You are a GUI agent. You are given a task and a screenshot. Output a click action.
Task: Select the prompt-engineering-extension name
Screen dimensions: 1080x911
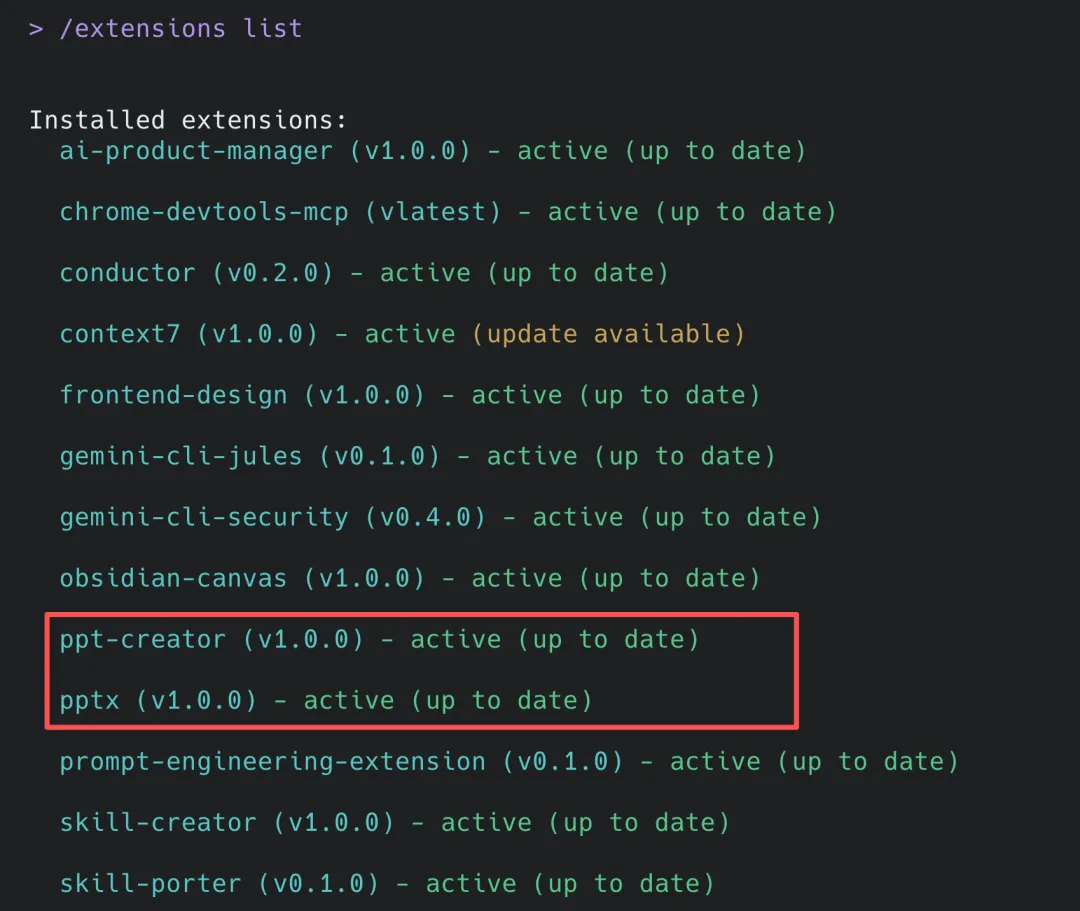(272, 762)
